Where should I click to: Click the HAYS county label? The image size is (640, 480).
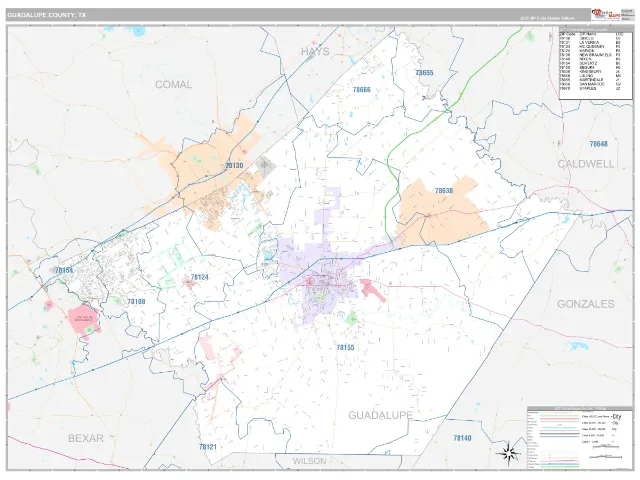coord(315,51)
